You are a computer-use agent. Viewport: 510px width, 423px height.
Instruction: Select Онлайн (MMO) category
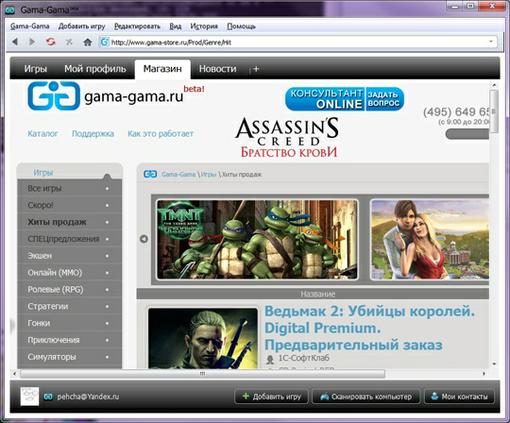[x=70, y=273]
